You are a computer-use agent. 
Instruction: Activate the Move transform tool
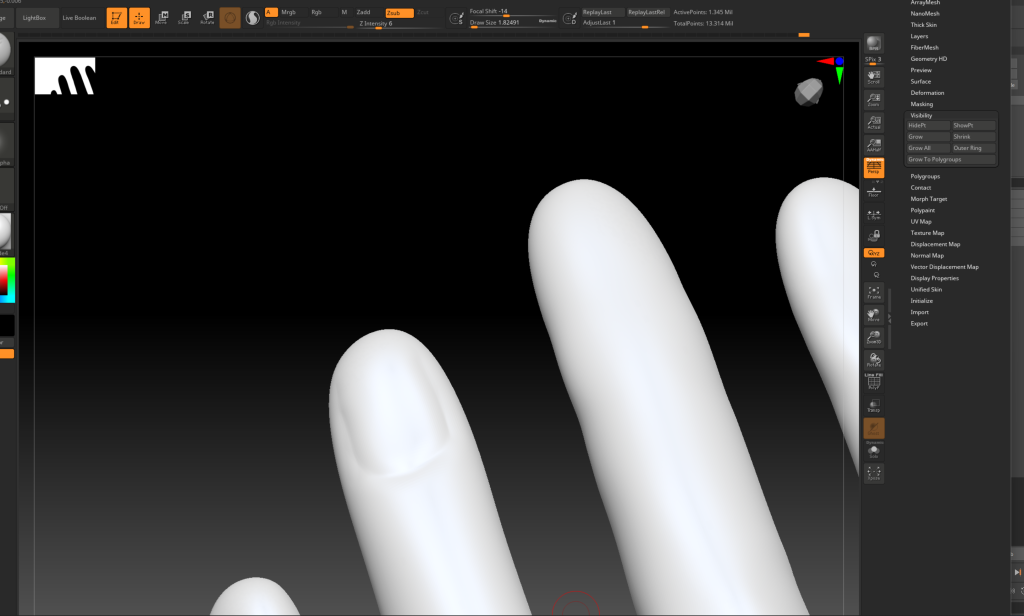[161, 18]
